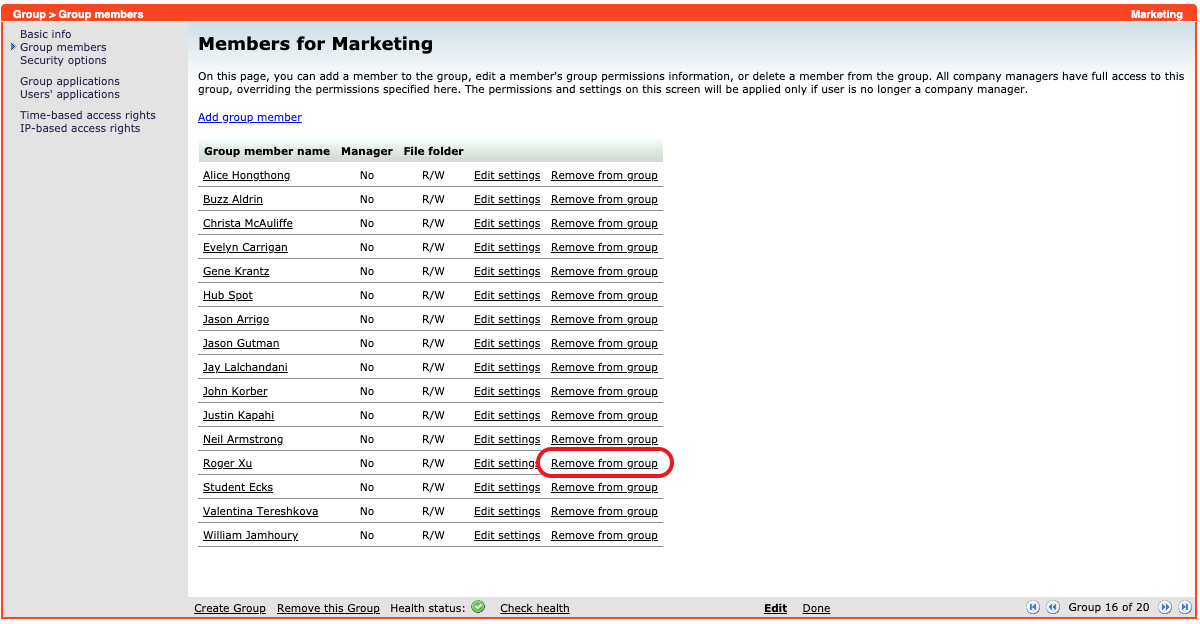Screen dimensions: 1200x624
Task: Click Done link in footer
Action: click(x=816, y=608)
